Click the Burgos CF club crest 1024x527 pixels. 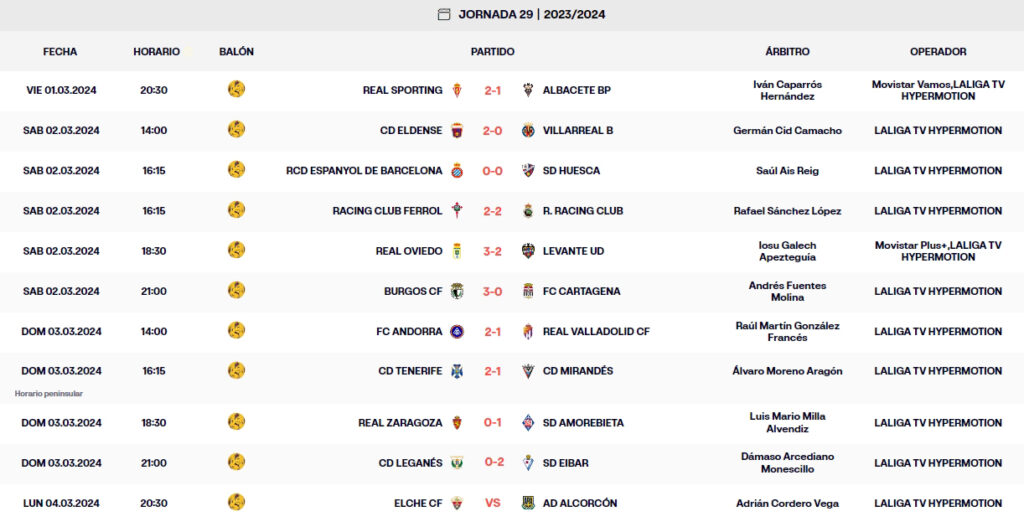pyautogui.click(x=457, y=291)
